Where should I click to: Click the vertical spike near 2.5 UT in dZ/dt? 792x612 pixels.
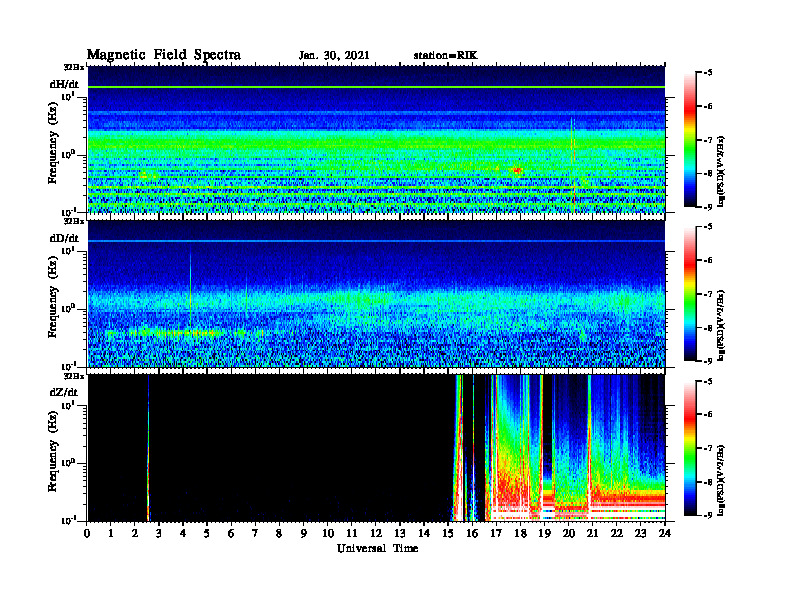pos(148,448)
